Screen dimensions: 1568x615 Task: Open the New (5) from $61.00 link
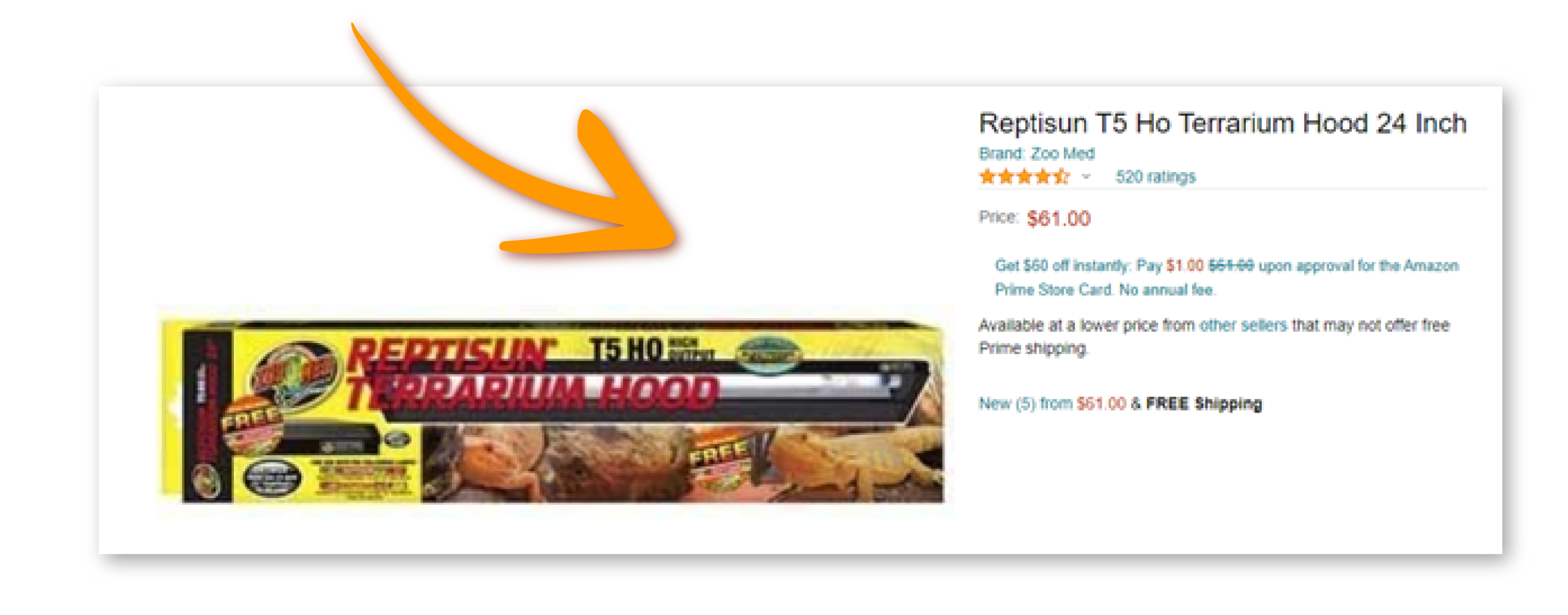pos(1052,403)
